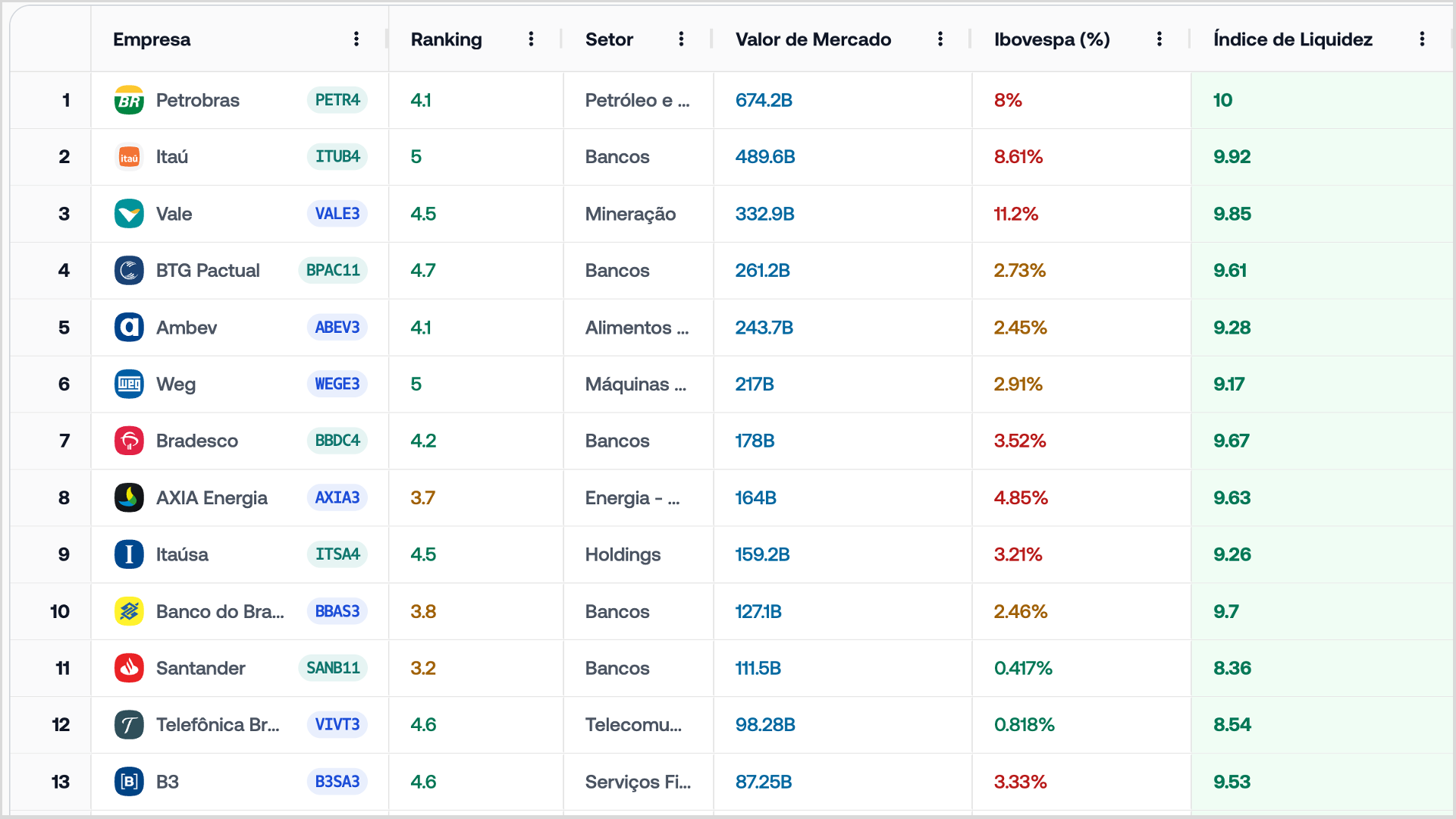The width and height of the screenshot is (1456, 819).
Task: Sort by the Empresa column header
Action: click(152, 39)
